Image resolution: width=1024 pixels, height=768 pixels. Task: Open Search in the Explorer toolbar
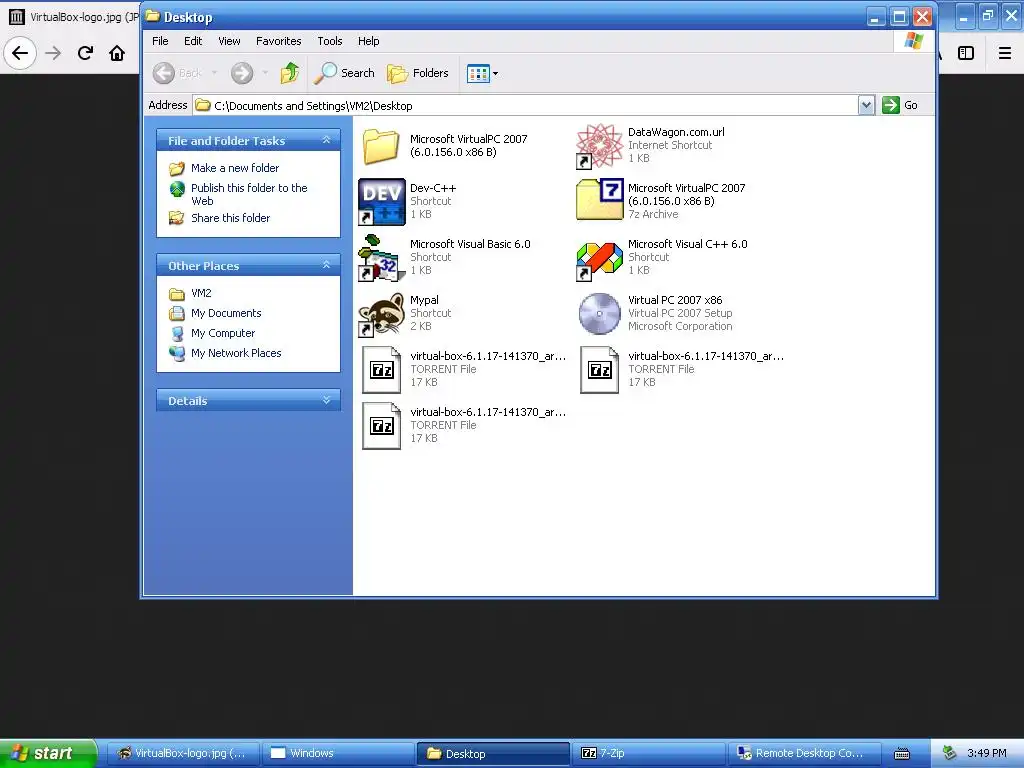(344, 73)
